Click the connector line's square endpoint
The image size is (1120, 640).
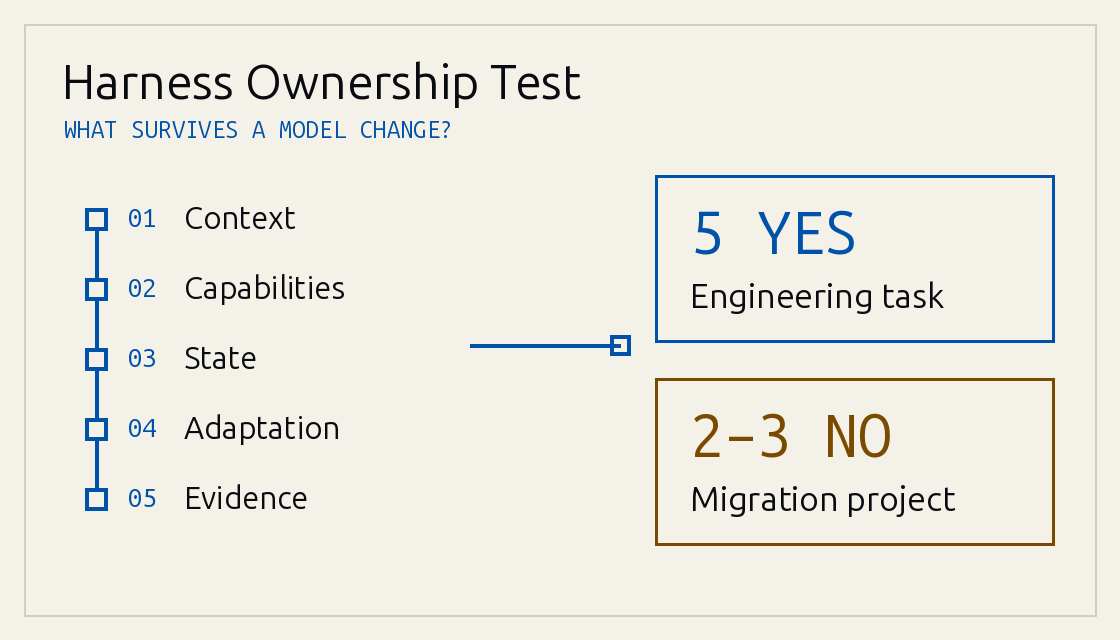(x=621, y=346)
